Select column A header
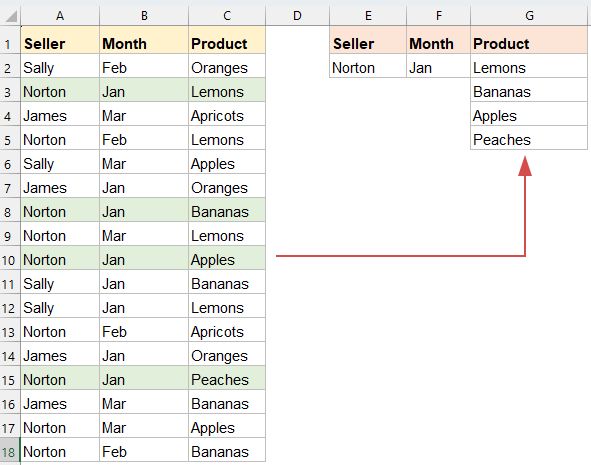The height and width of the screenshot is (465, 591). point(60,16)
